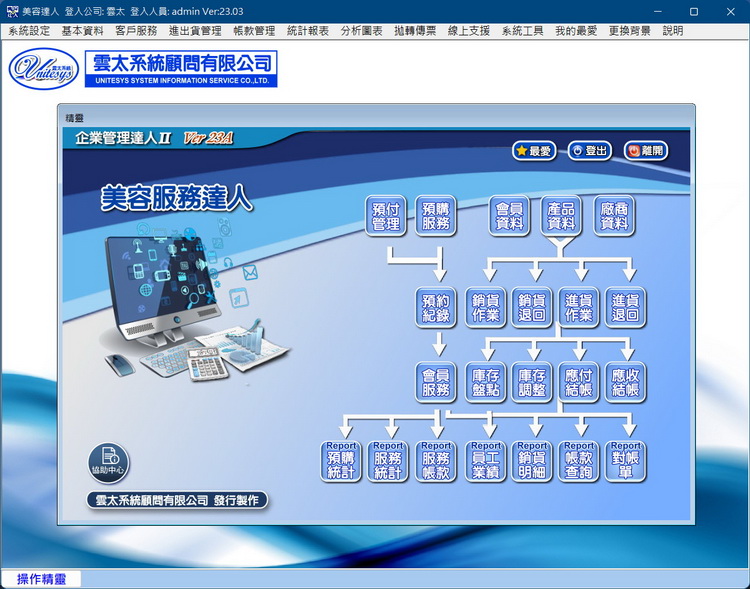Open the 會員服務 icon
750x589 pixels.
(436, 382)
